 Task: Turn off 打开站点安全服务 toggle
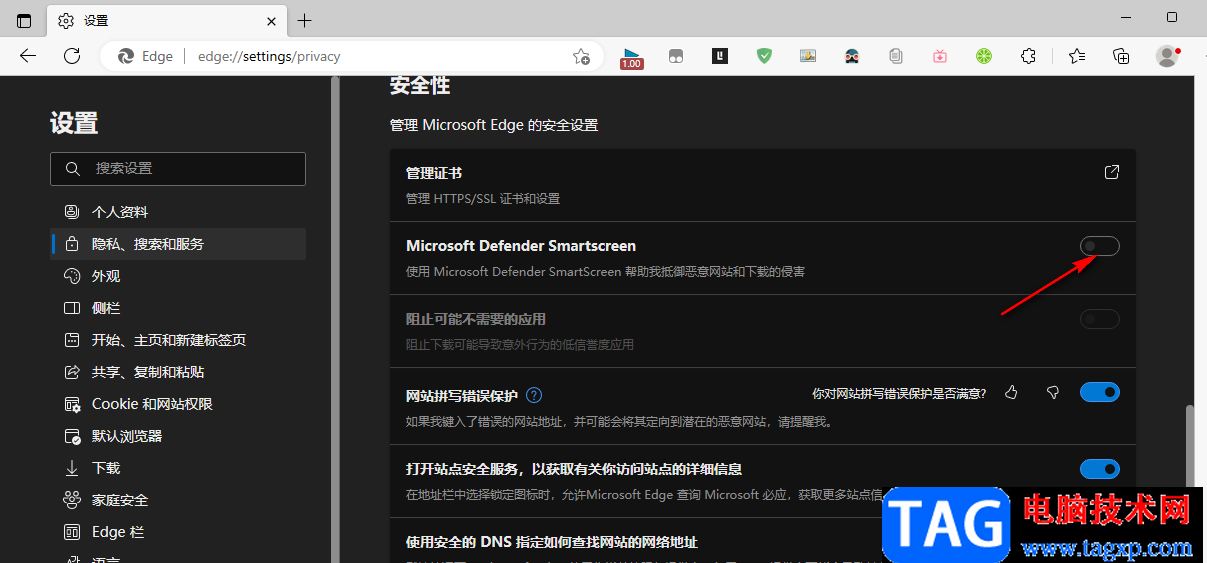point(1099,469)
